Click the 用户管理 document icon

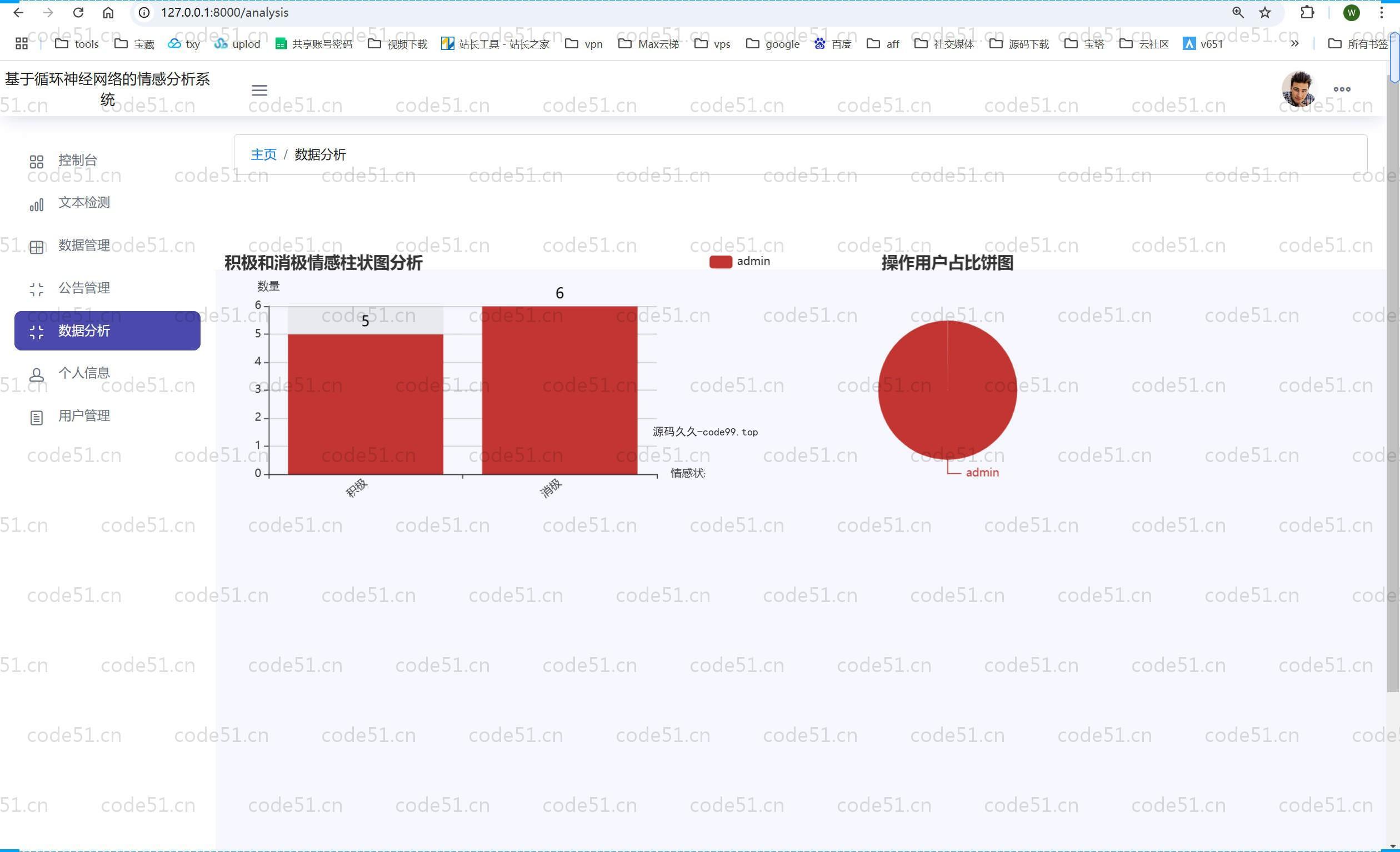click(x=36, y=418)
